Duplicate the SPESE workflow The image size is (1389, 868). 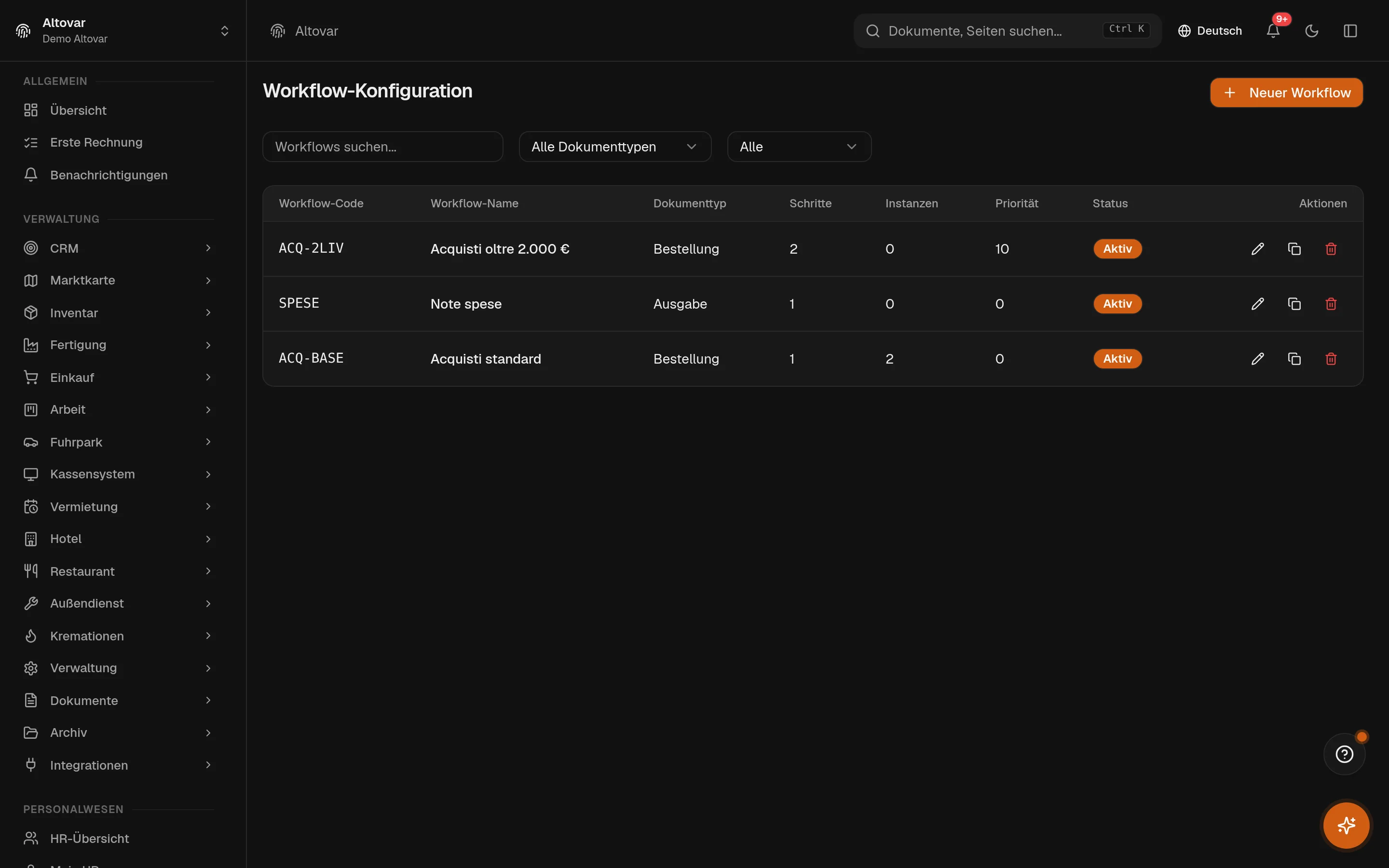click(x=1294, y=304)
